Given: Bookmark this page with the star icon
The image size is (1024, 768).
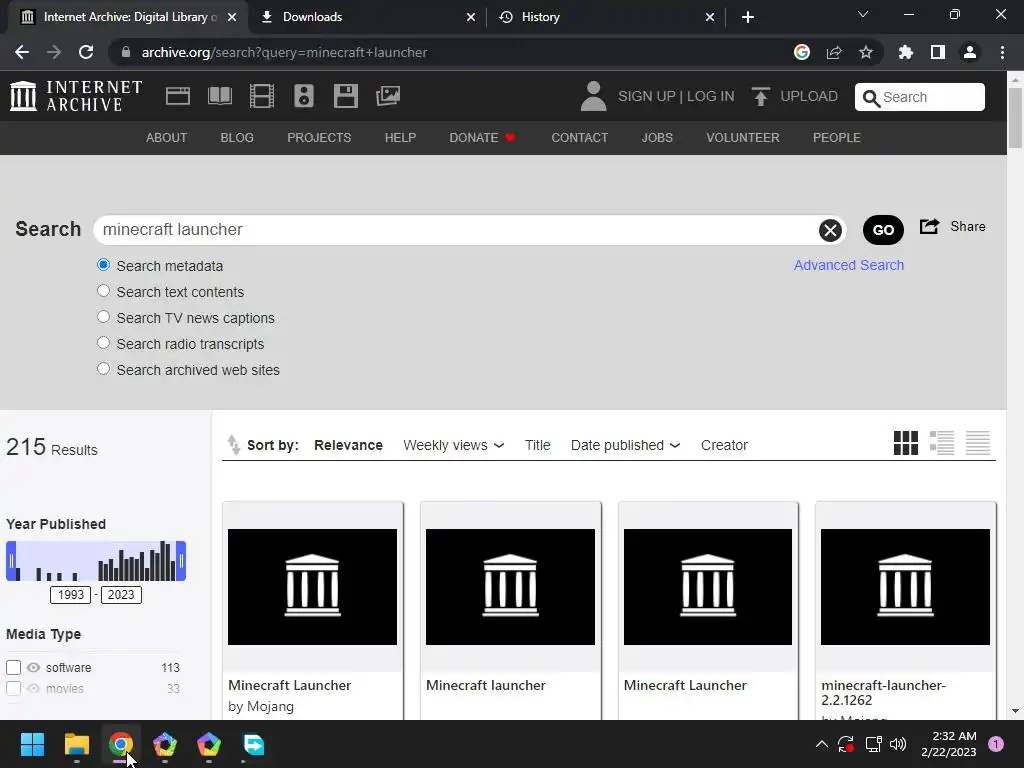Looking at the screenshot, I should pos(866,52).
